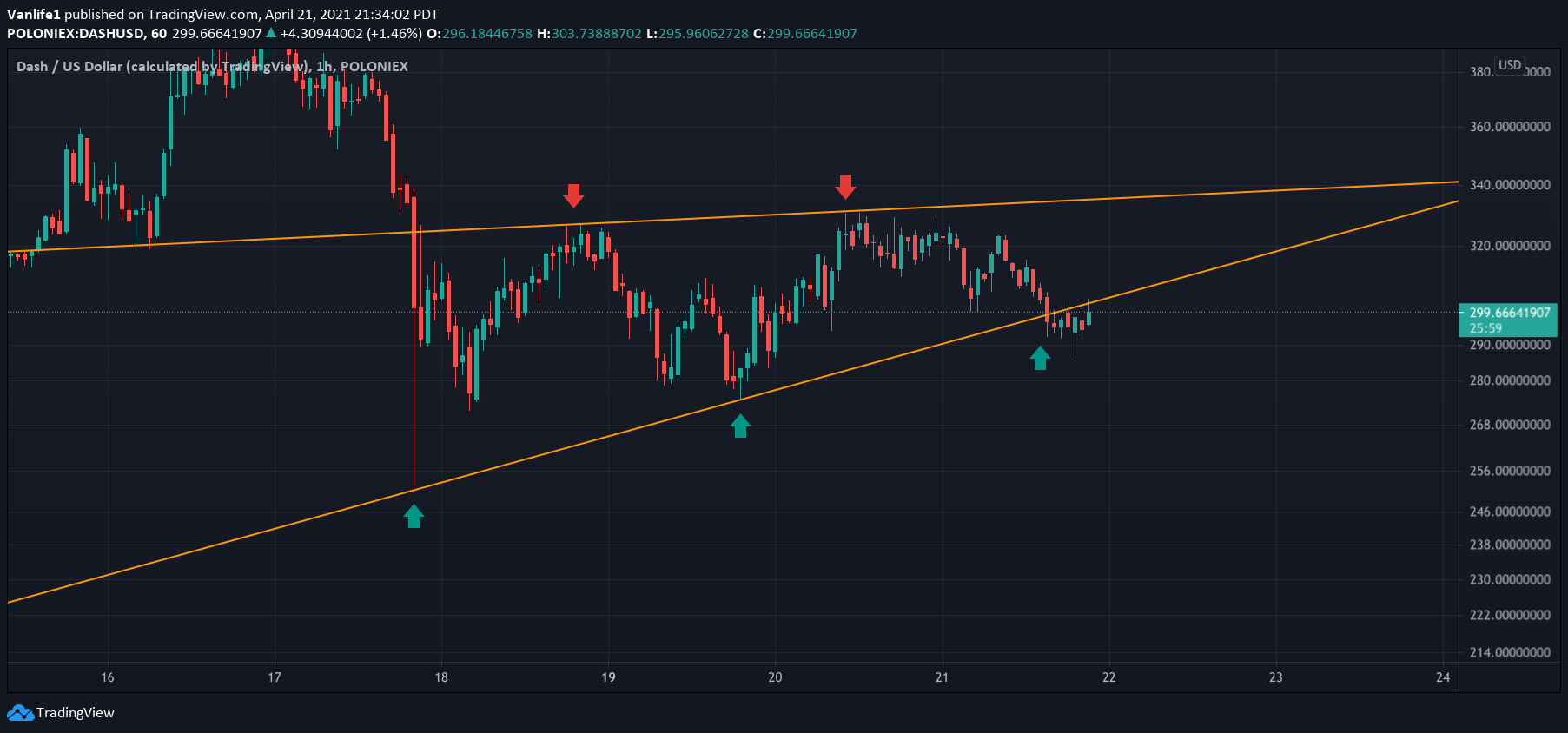Click the 214.00000000 price axis label

point(1510,652)
